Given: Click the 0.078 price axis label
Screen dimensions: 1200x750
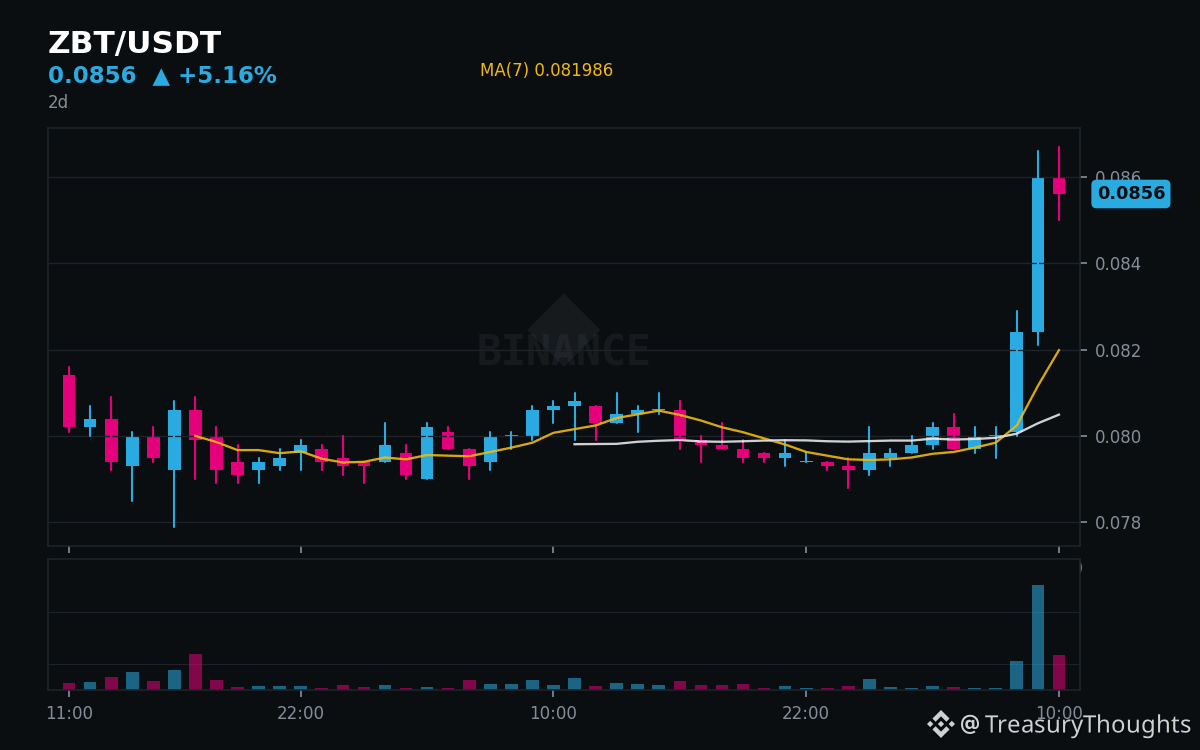Looking at the screenshot, I should click(1118, 523).
